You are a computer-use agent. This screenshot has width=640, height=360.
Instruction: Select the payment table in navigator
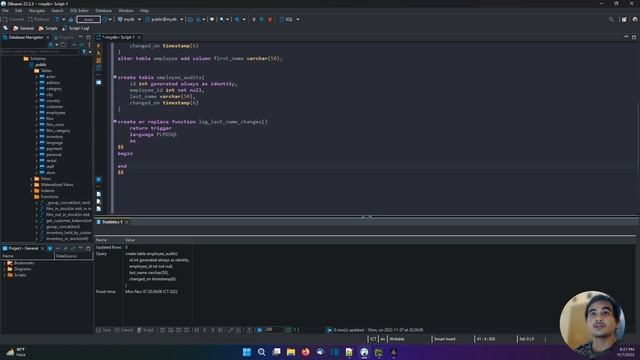[54, 149]
